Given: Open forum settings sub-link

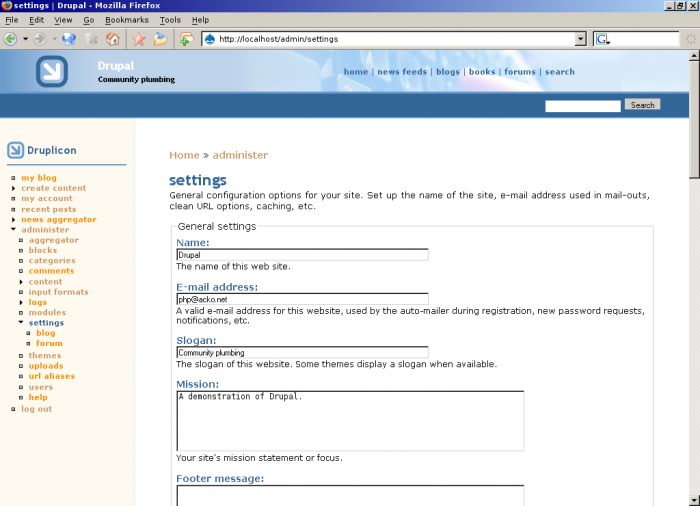Looking at the screenshot, I should 49,343.
